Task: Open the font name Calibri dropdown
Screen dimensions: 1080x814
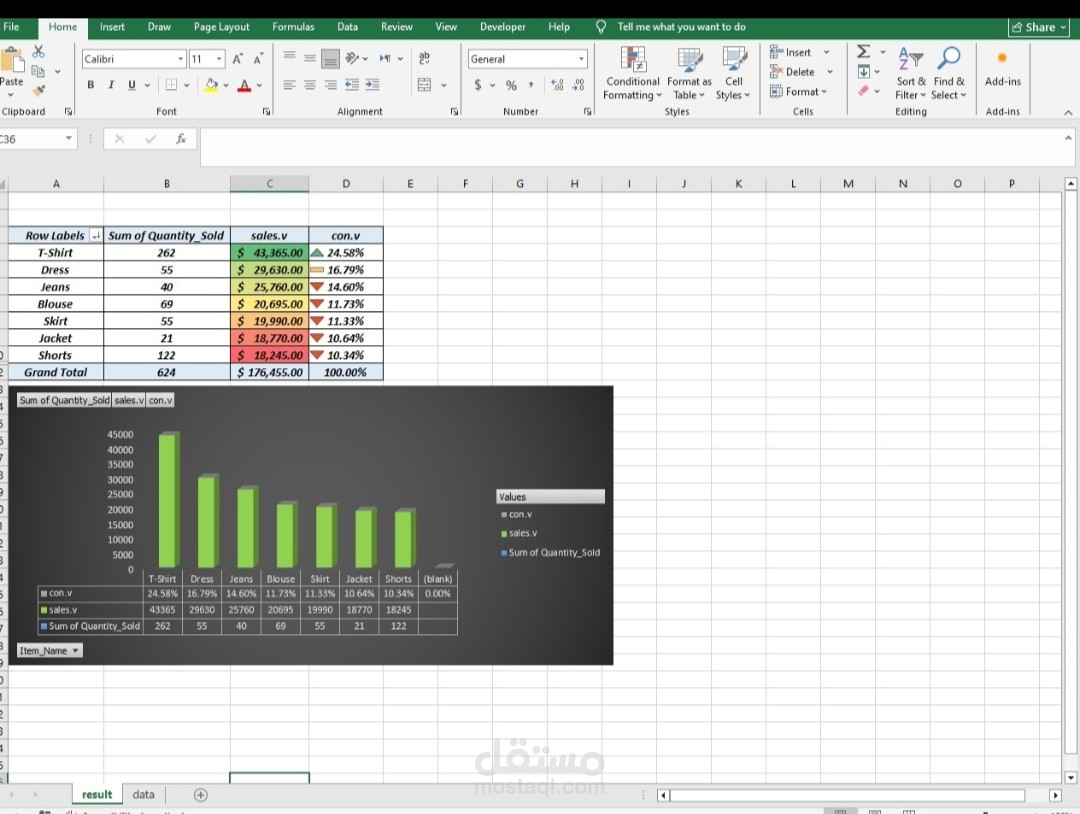Action: tap(180, 59)
